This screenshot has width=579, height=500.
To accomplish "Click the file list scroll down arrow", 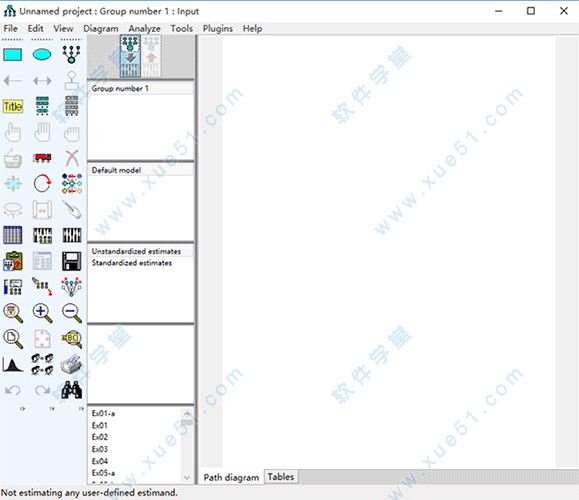I will pos(187,477).
